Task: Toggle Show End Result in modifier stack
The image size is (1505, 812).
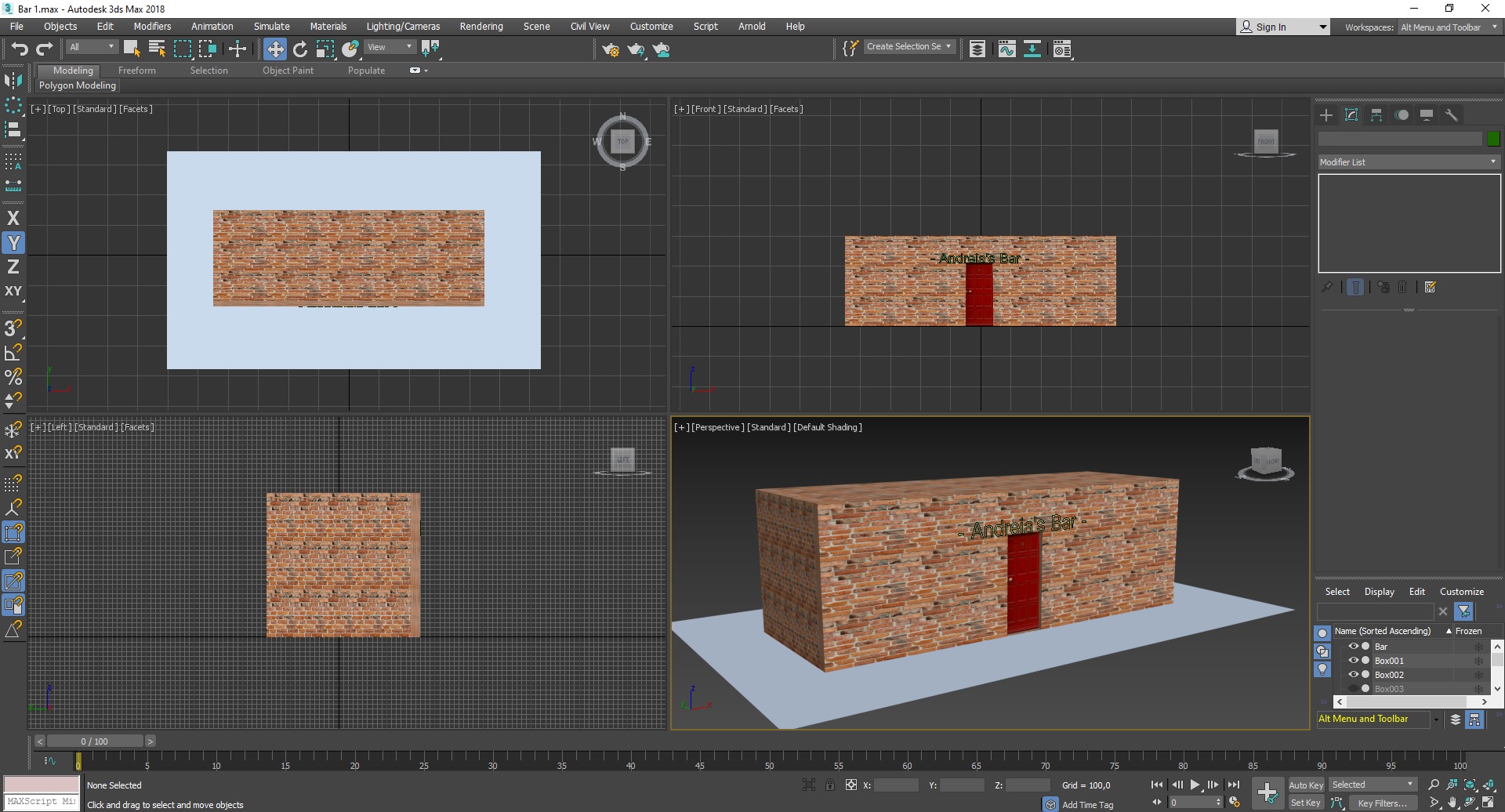Action: coord(1355,287)
